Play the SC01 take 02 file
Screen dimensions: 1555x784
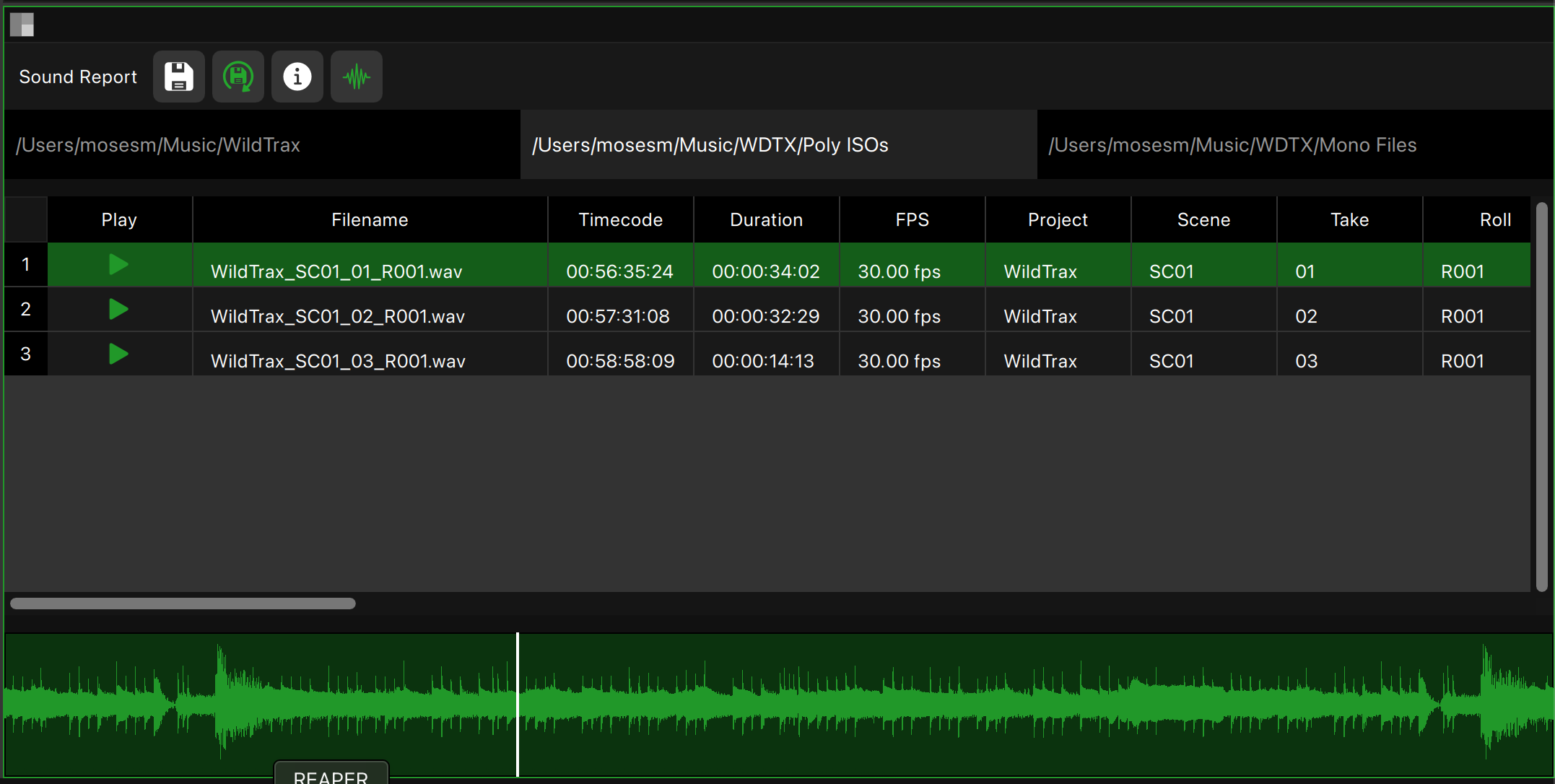pyautogui.click(x=118, y=309)
